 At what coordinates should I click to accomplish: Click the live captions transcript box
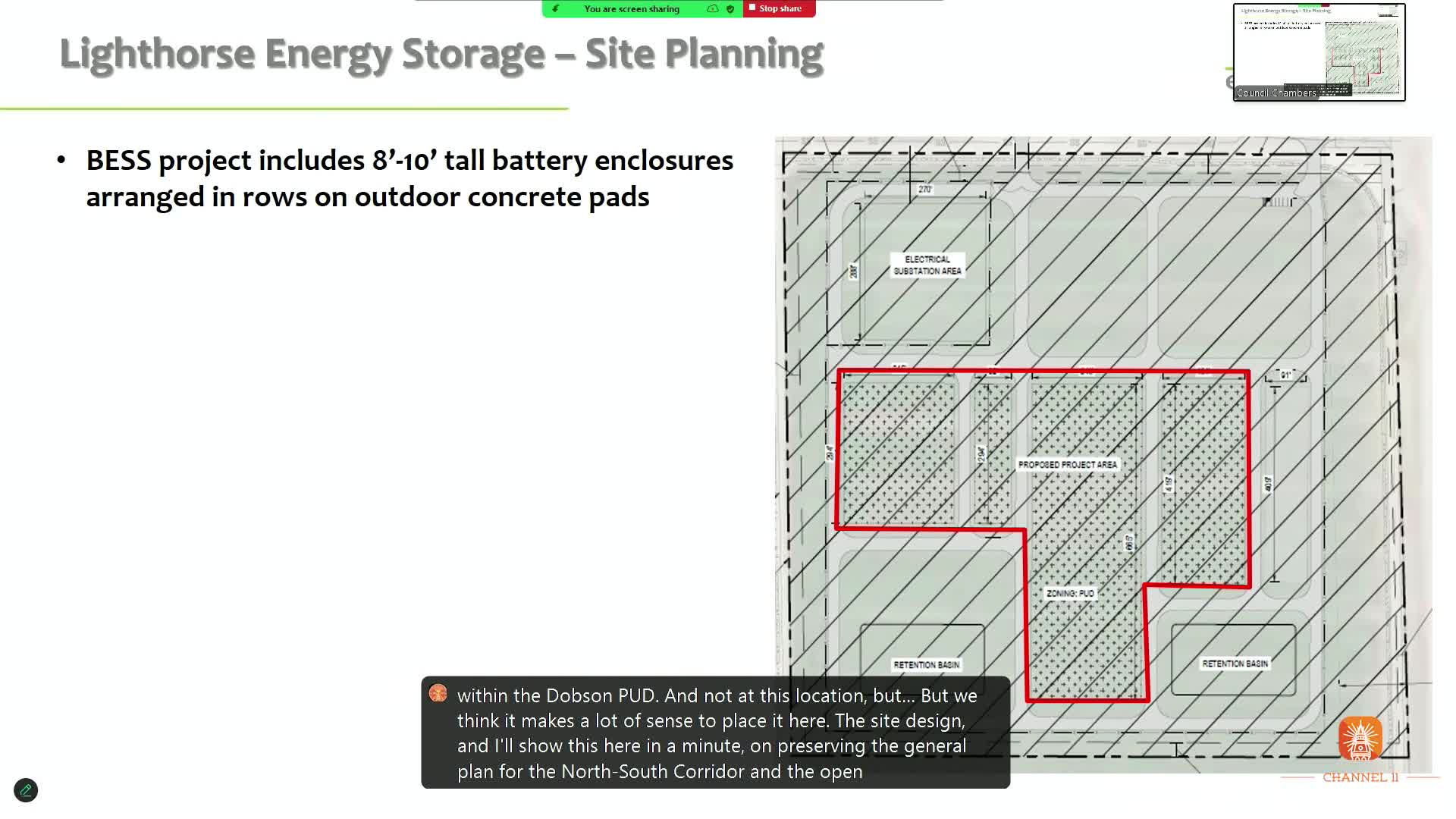click(x=715, y=733)
